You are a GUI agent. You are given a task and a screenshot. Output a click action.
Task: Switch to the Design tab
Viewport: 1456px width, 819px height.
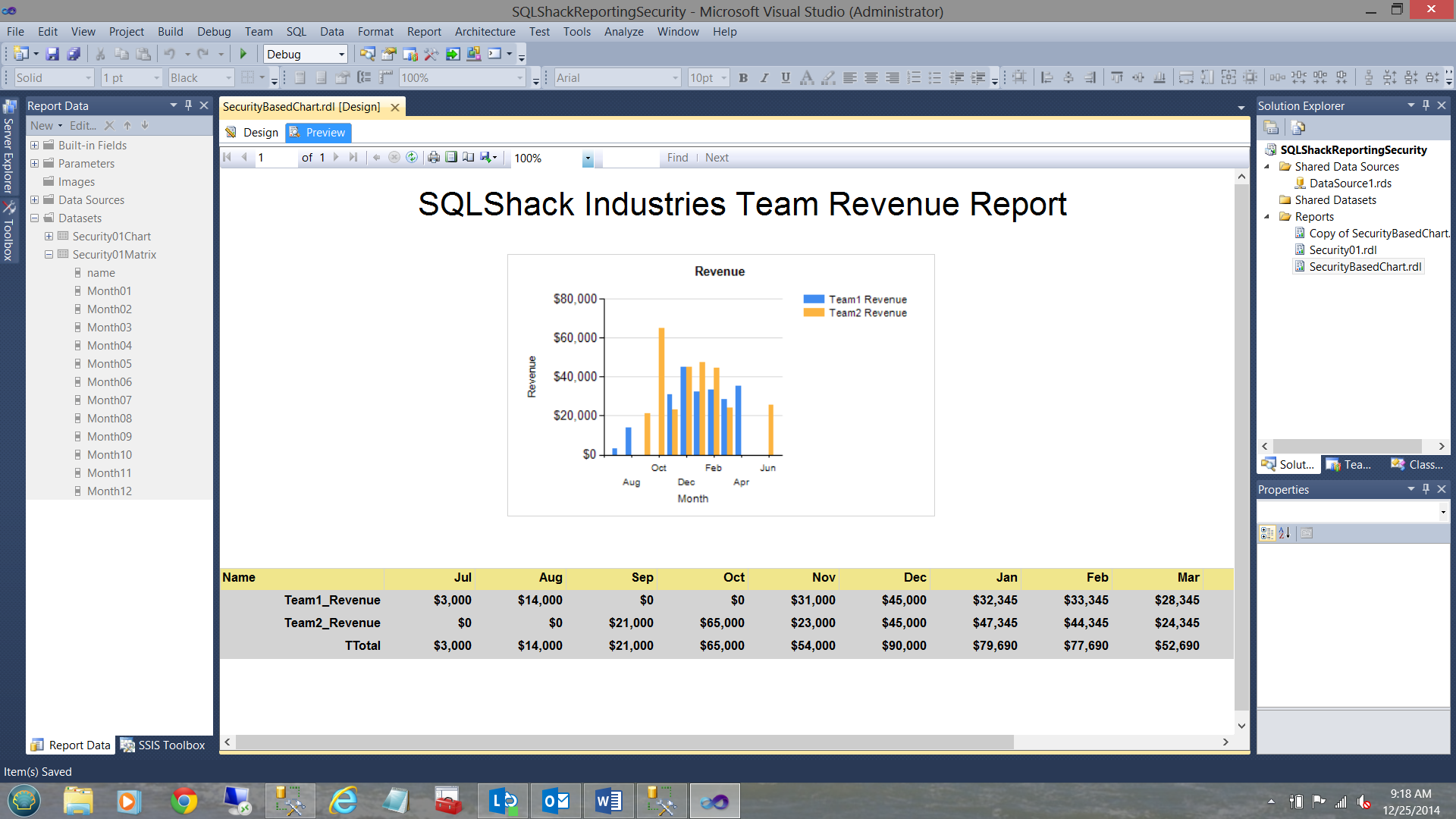point(253,133)
